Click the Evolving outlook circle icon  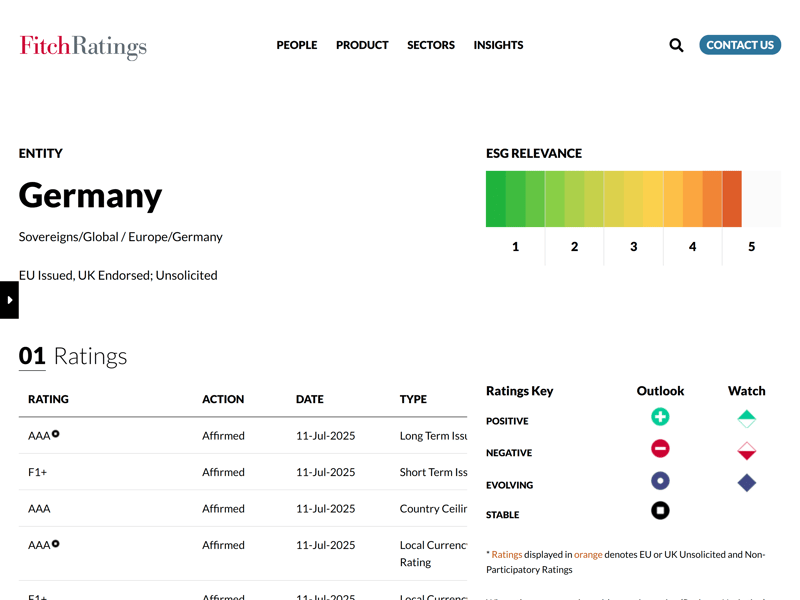click(660, 481)
